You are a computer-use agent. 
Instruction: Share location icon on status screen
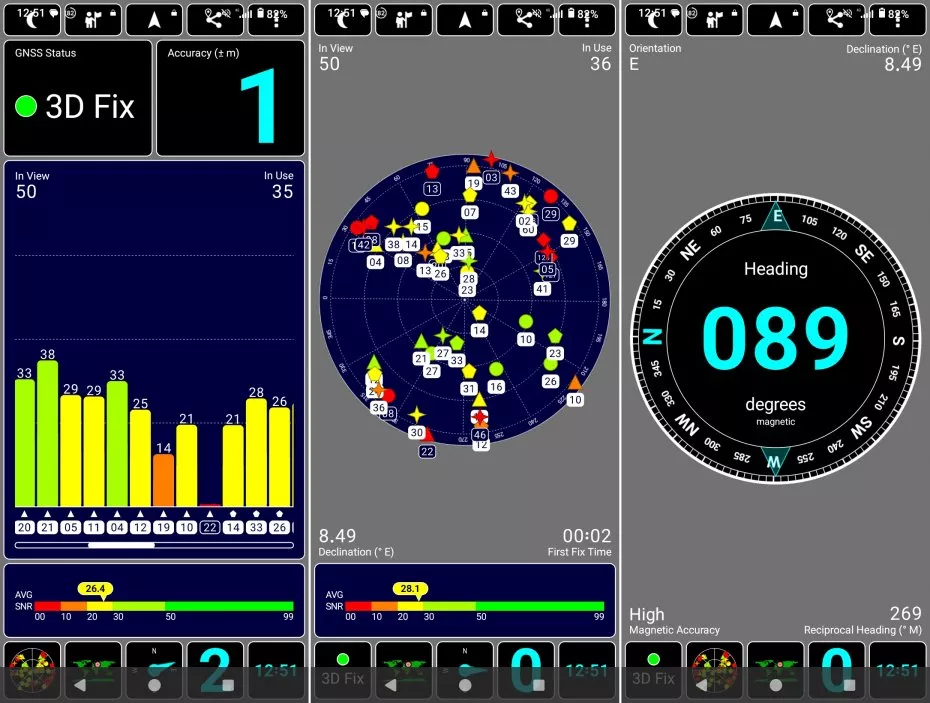point(215,20)
